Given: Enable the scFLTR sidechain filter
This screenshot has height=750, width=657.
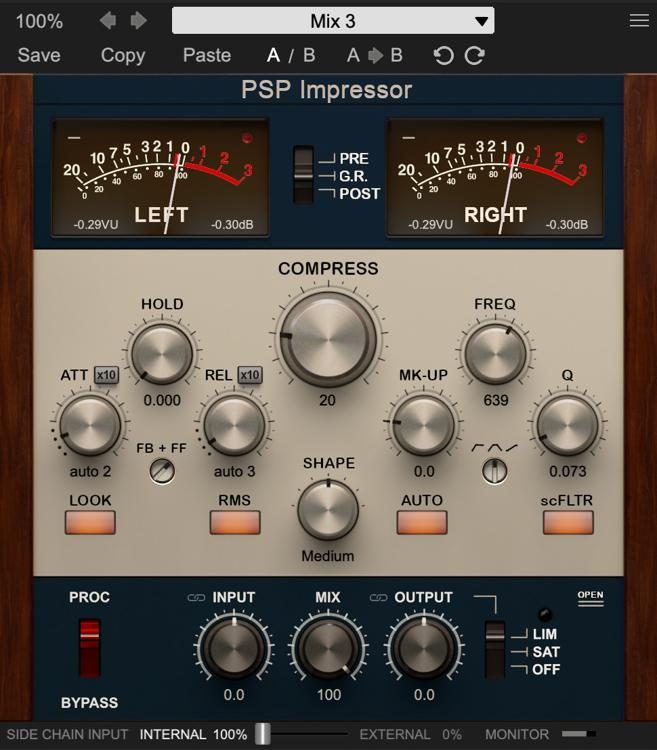Looking at the screenshot, I should click(x=568, y=522).
